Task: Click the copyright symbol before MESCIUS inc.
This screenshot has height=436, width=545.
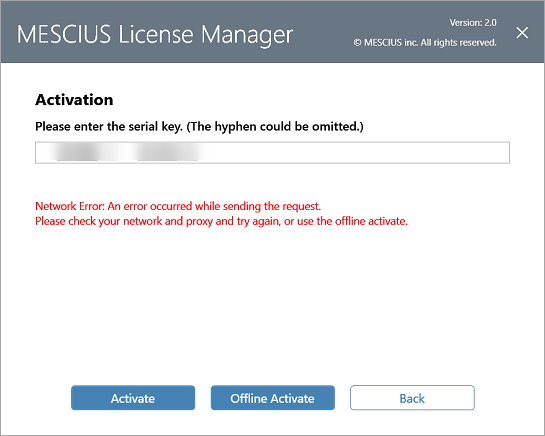Action: pyautogui.click(x=357, y=43)
